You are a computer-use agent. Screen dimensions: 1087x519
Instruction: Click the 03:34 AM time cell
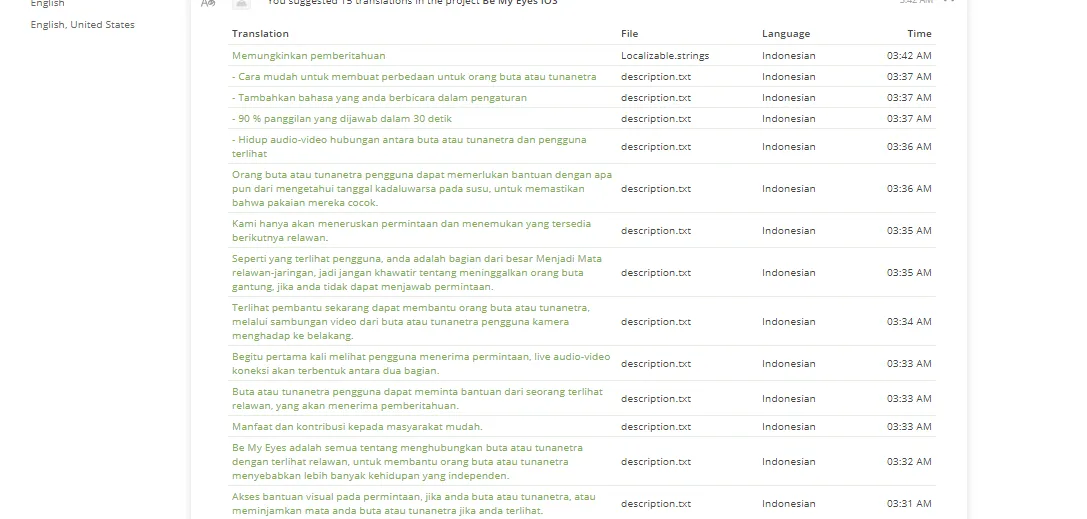point(910,322)
